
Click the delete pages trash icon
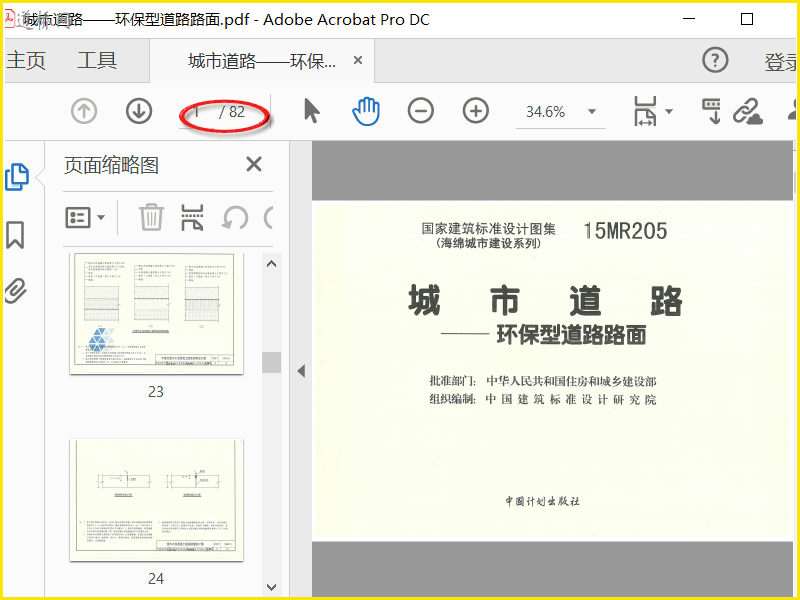pyautogui.click(x=152, y=217)
